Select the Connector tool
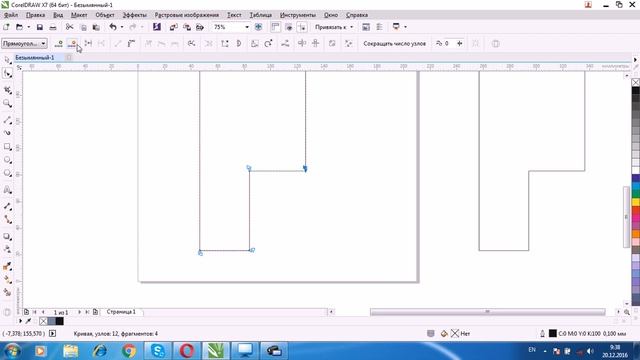640x360 pixels. [7, 220]
